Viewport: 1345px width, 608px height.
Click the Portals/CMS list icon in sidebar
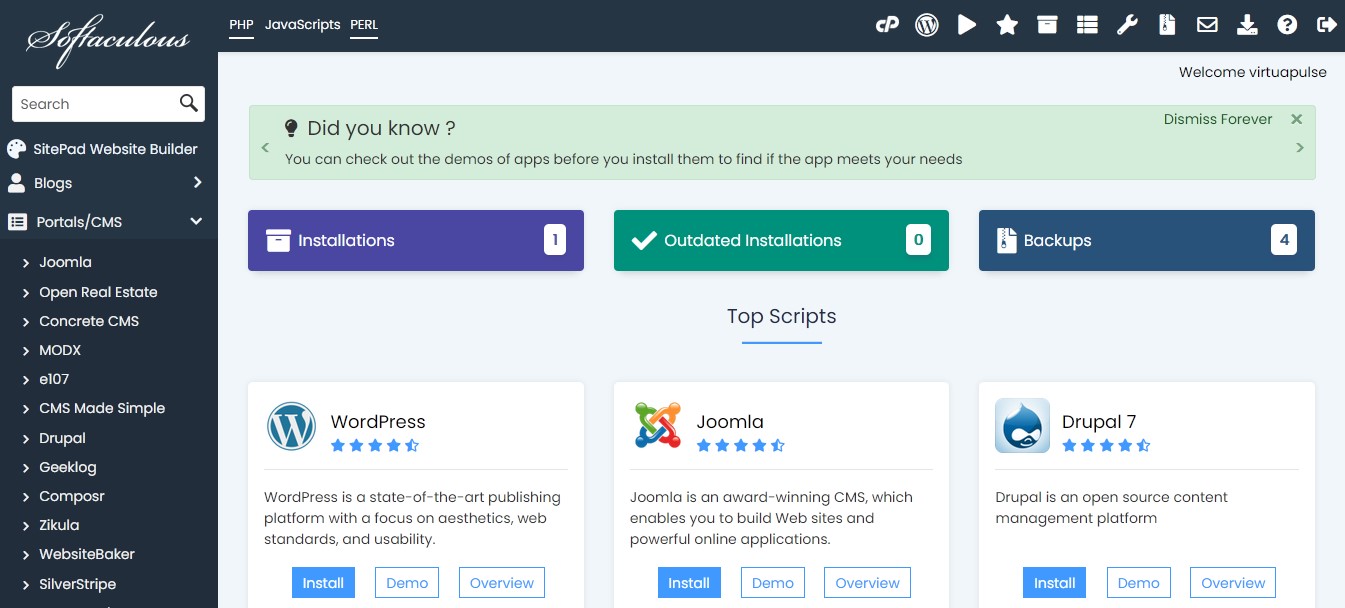click(x=17, y=222)
